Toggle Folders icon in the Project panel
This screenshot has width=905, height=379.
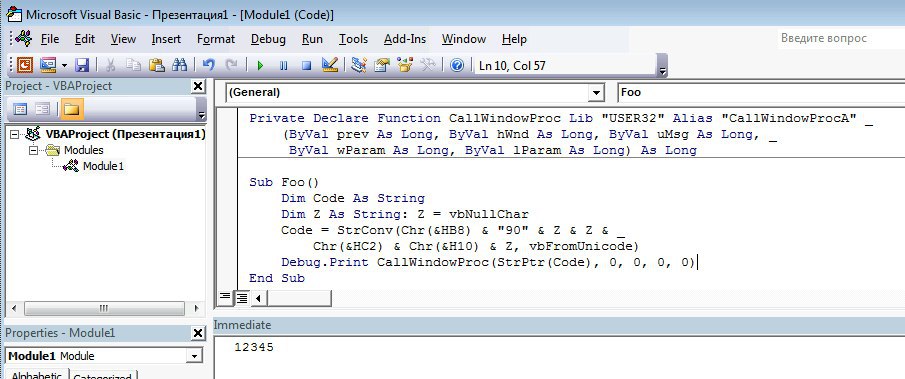click(72, 108)
